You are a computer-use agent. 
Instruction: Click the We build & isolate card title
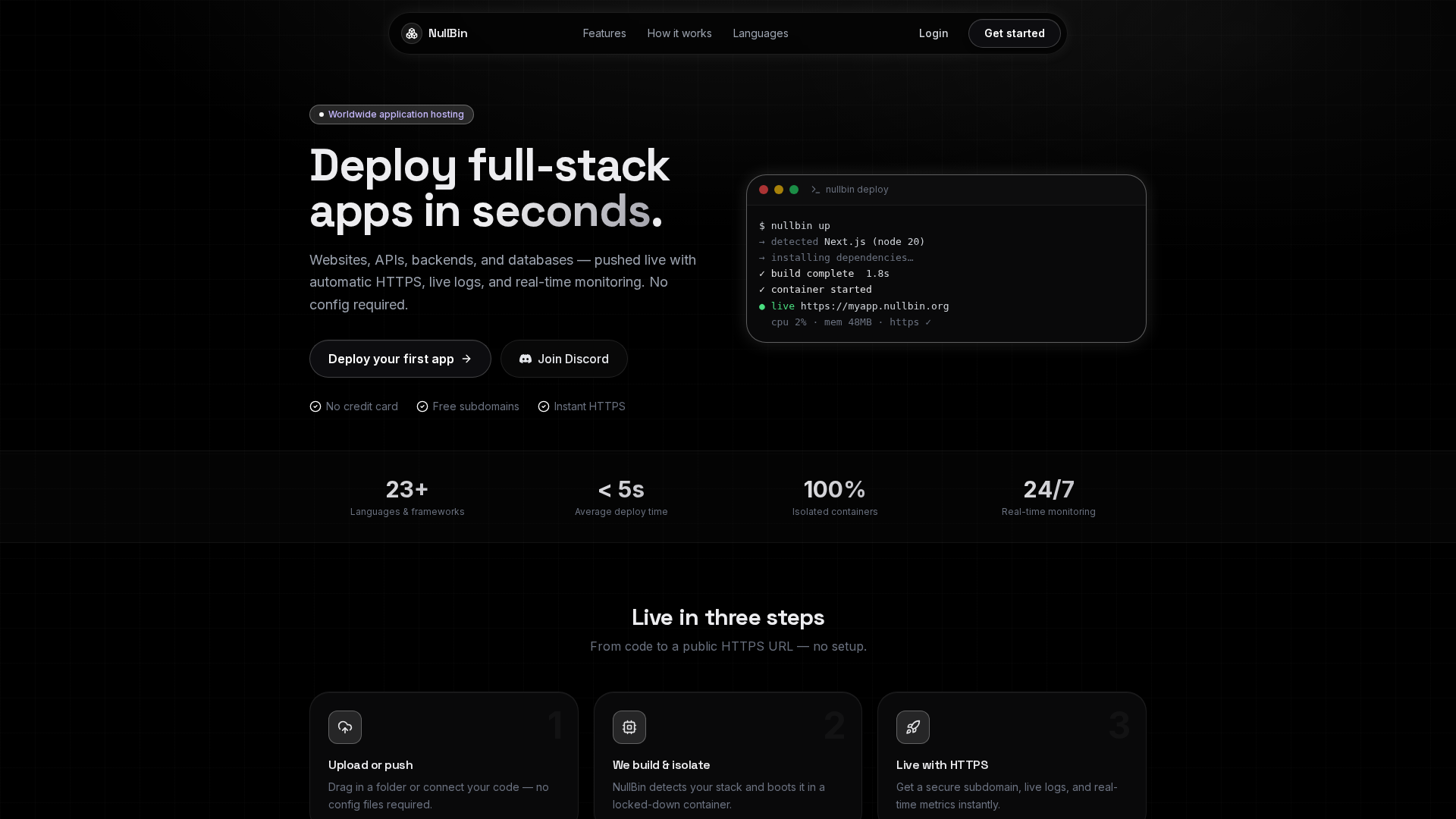coord(661,765)
